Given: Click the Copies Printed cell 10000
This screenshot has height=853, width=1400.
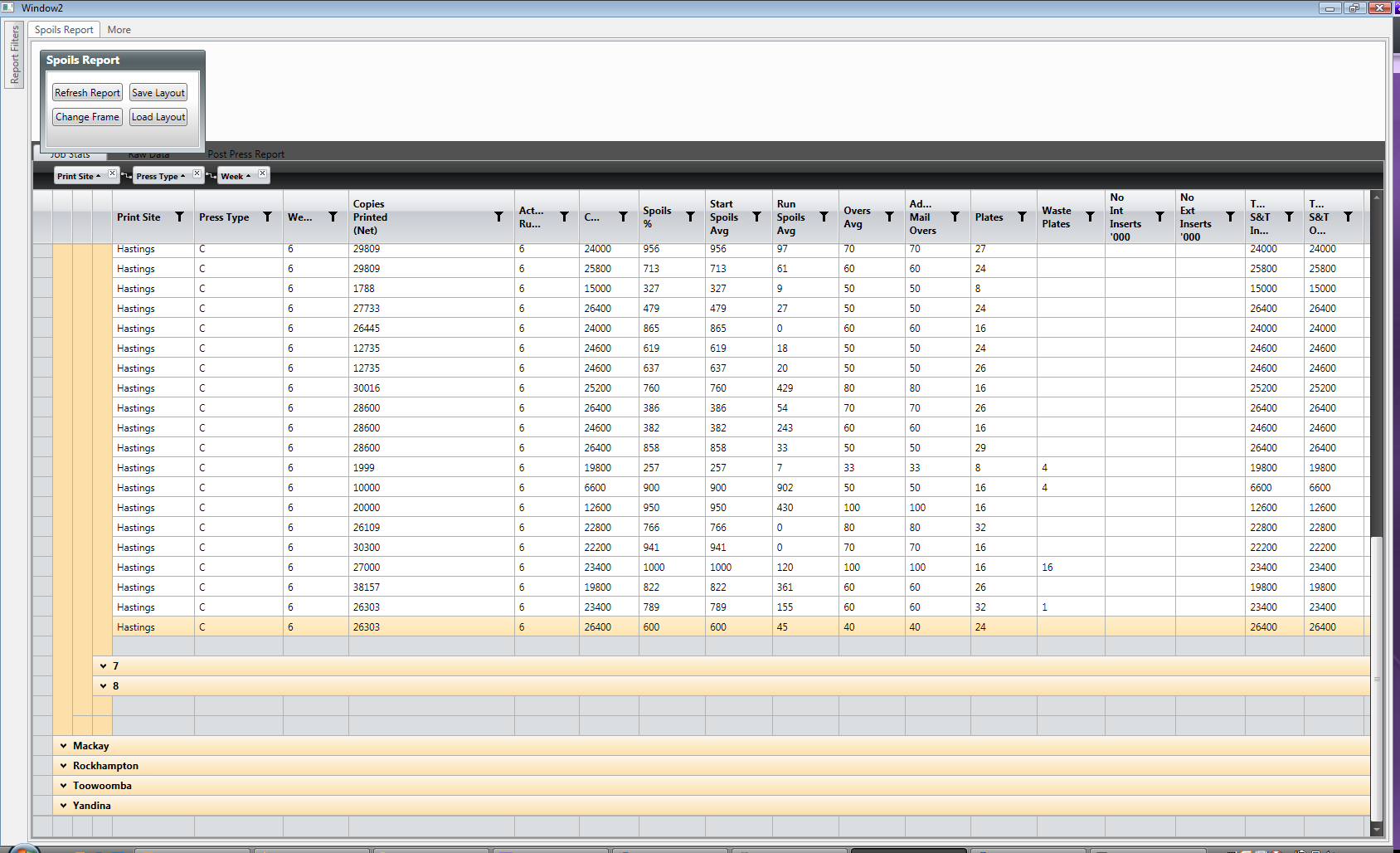Looking at the screenshot, I should tap(431, 488).
